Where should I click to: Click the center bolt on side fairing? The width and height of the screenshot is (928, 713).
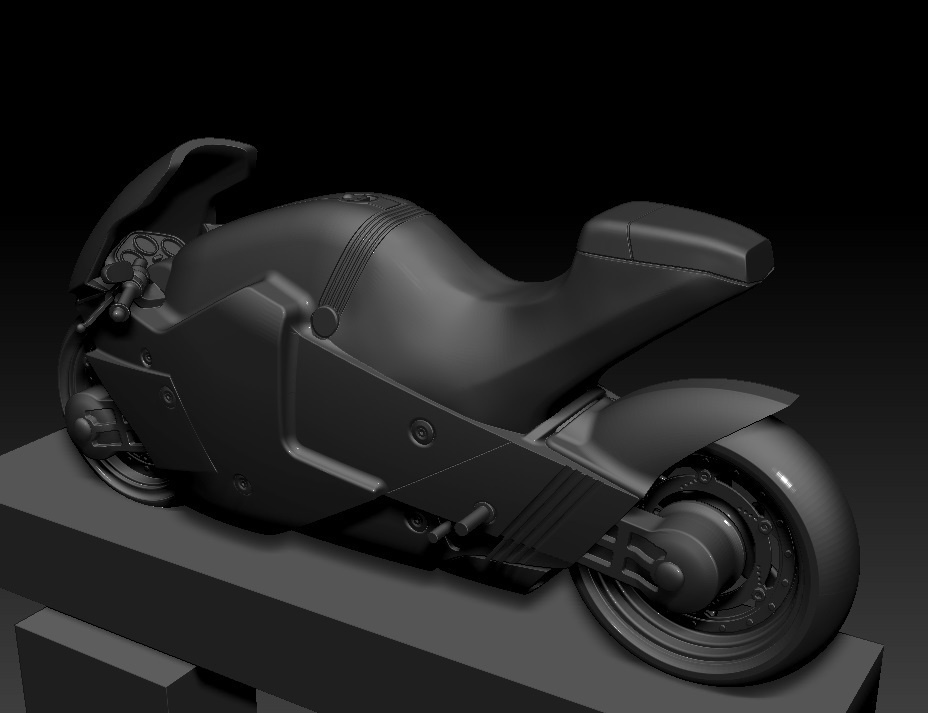pos(421,431)
